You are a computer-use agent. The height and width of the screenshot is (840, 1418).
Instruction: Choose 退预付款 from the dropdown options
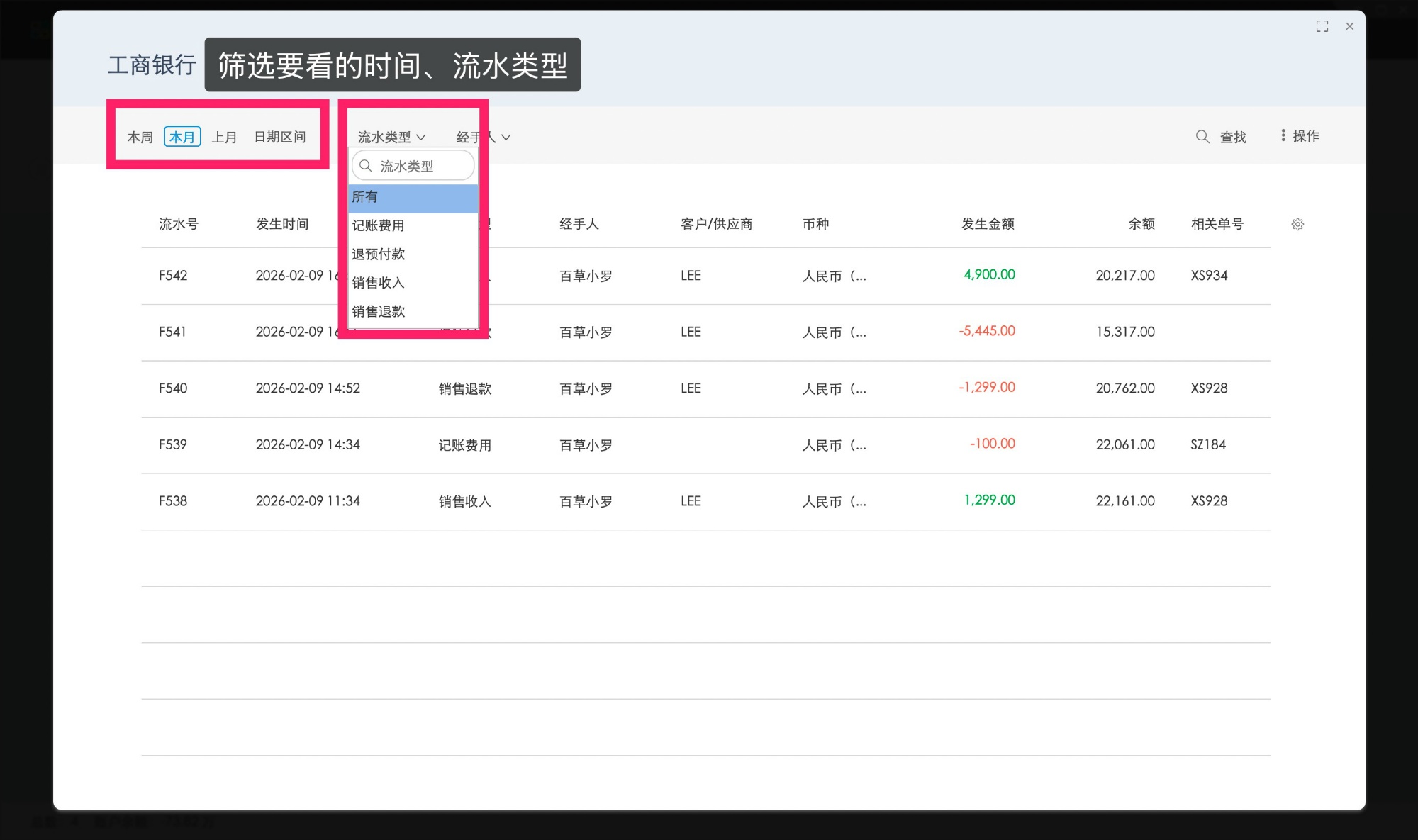tap(378, 254)
